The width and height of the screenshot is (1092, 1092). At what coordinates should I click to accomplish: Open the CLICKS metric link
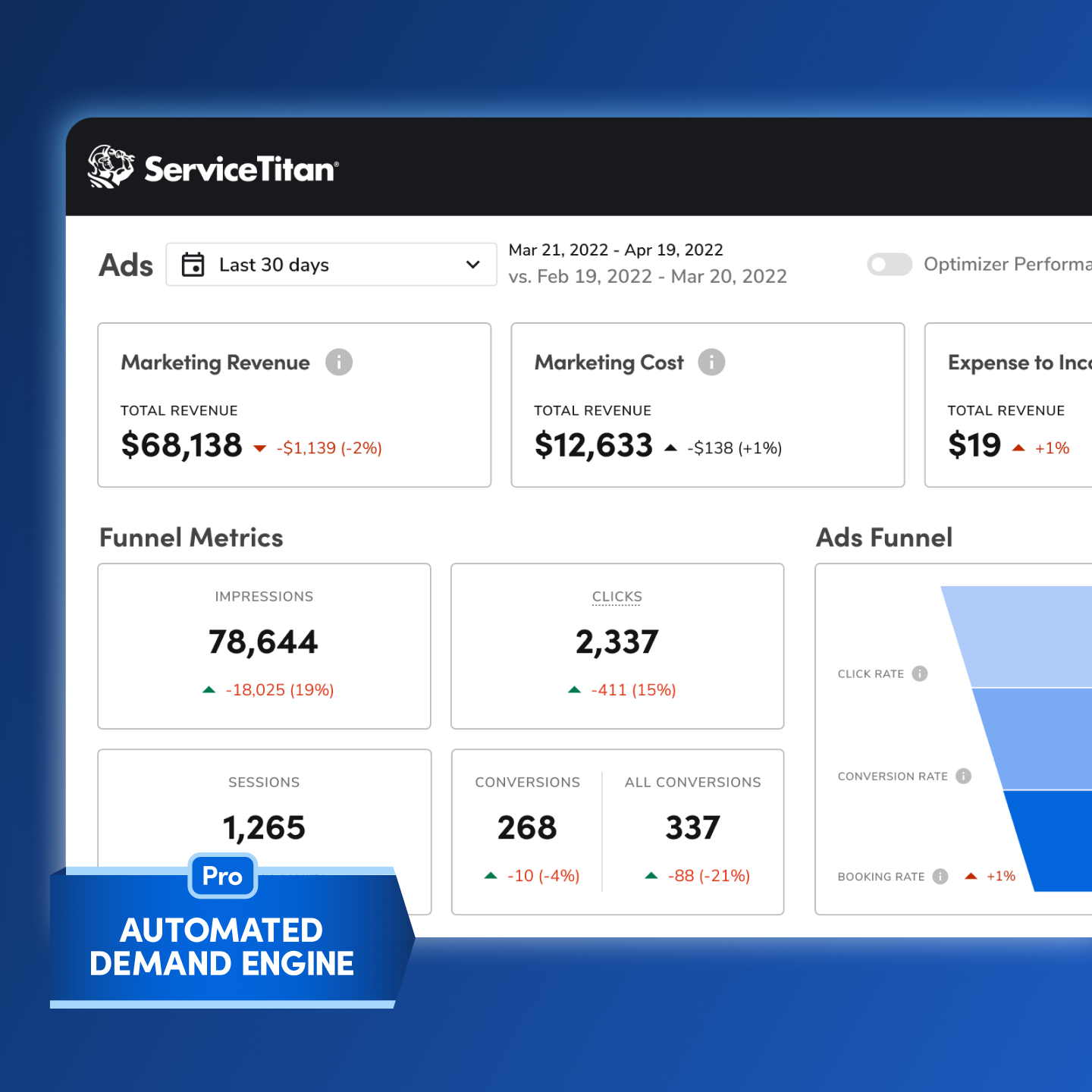point(617,596)
